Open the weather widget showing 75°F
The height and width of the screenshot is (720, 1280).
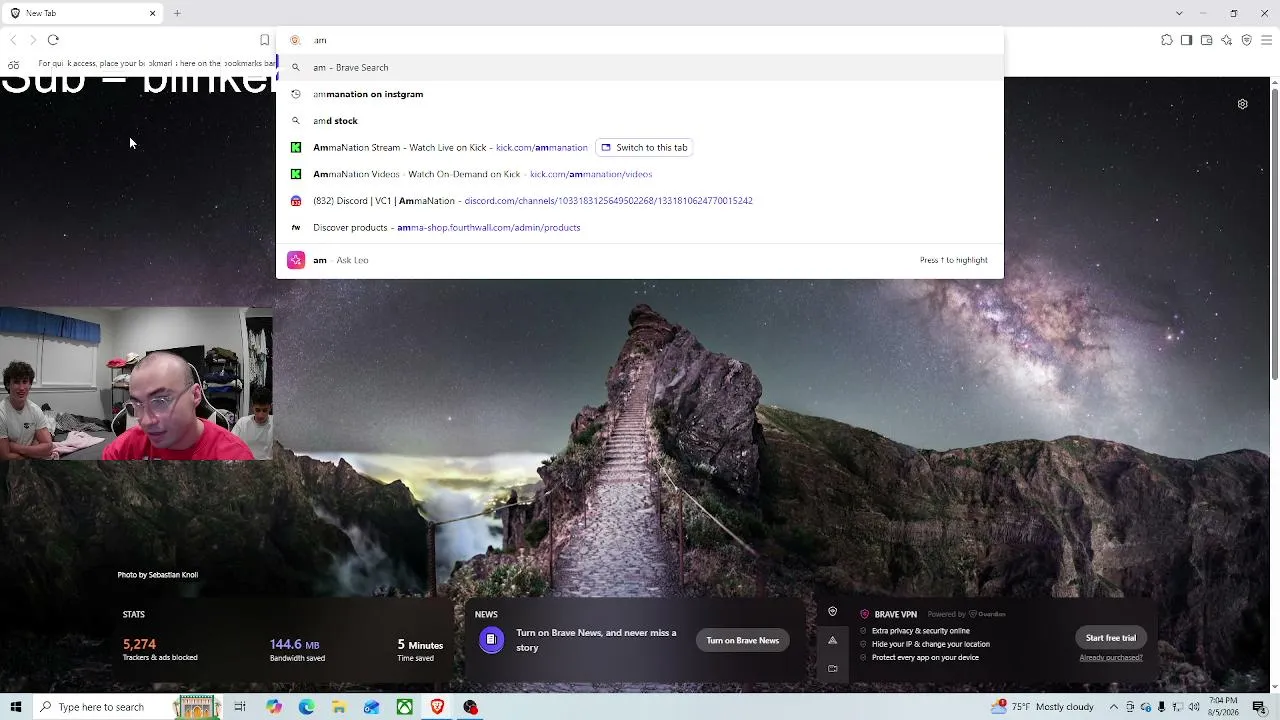(1042, 707)
